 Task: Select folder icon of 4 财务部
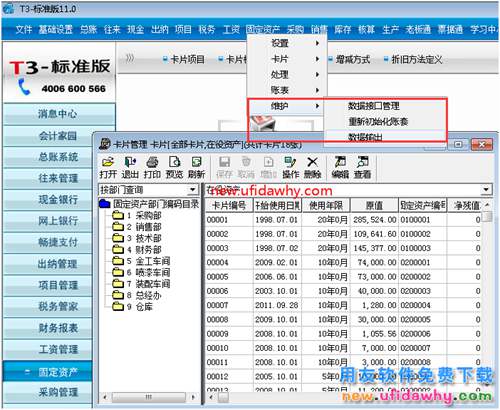[118, 249]
